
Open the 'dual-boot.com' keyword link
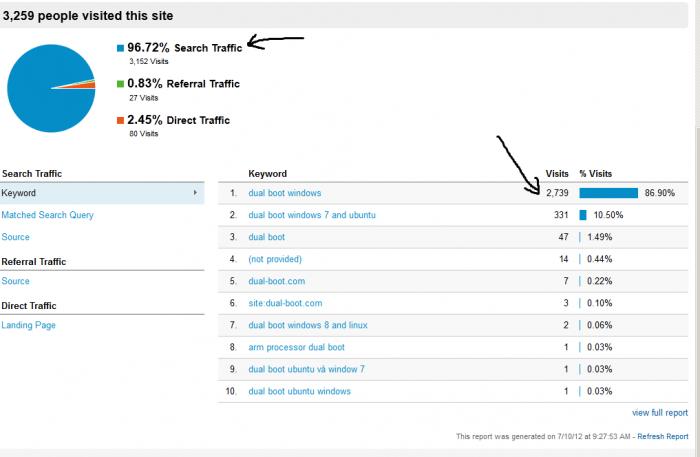pos(277,281)
